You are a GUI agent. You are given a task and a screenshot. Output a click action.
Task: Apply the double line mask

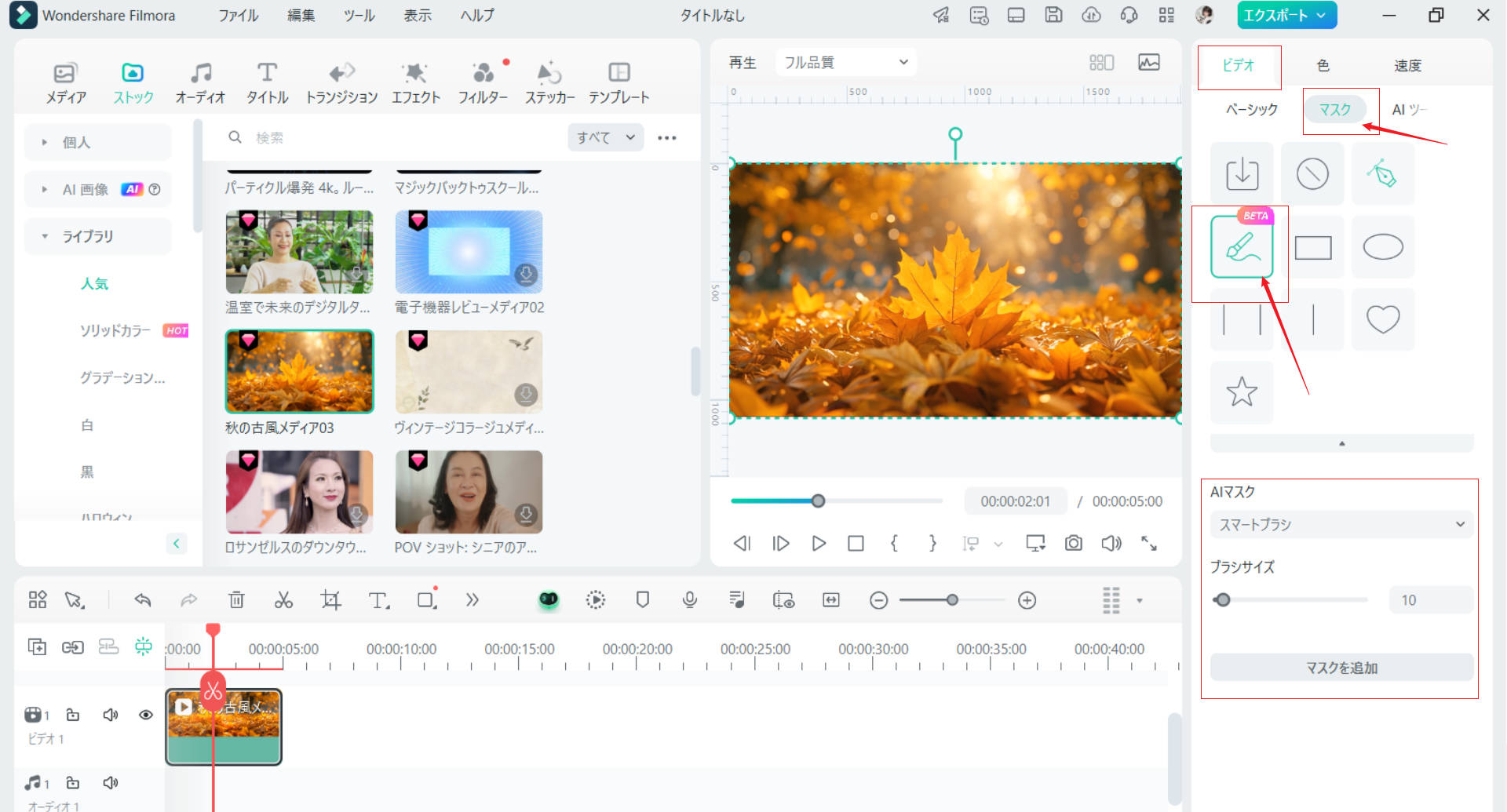click(1242, 319)
